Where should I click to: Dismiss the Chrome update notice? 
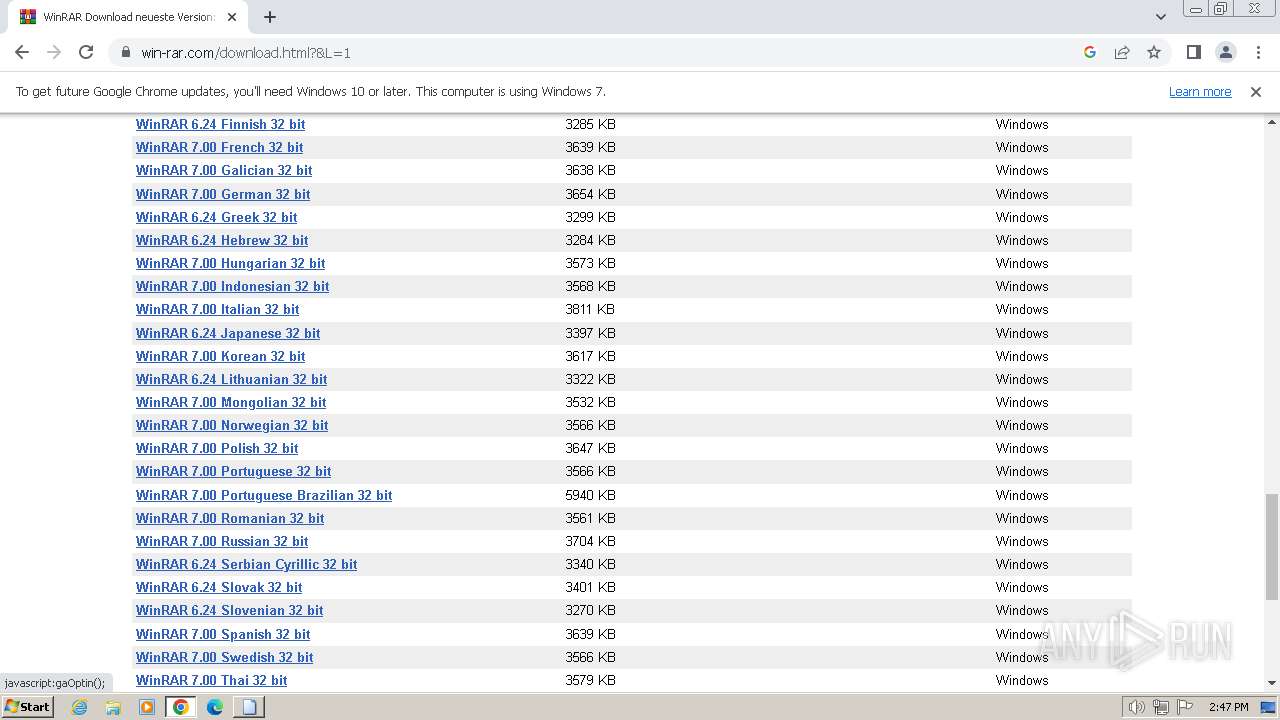point(1256,91)
